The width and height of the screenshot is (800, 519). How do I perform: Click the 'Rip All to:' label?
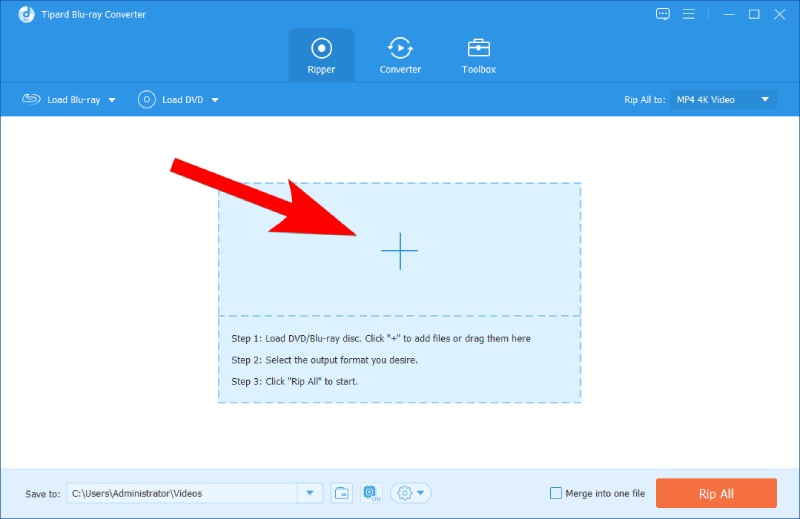coord(644,100)
